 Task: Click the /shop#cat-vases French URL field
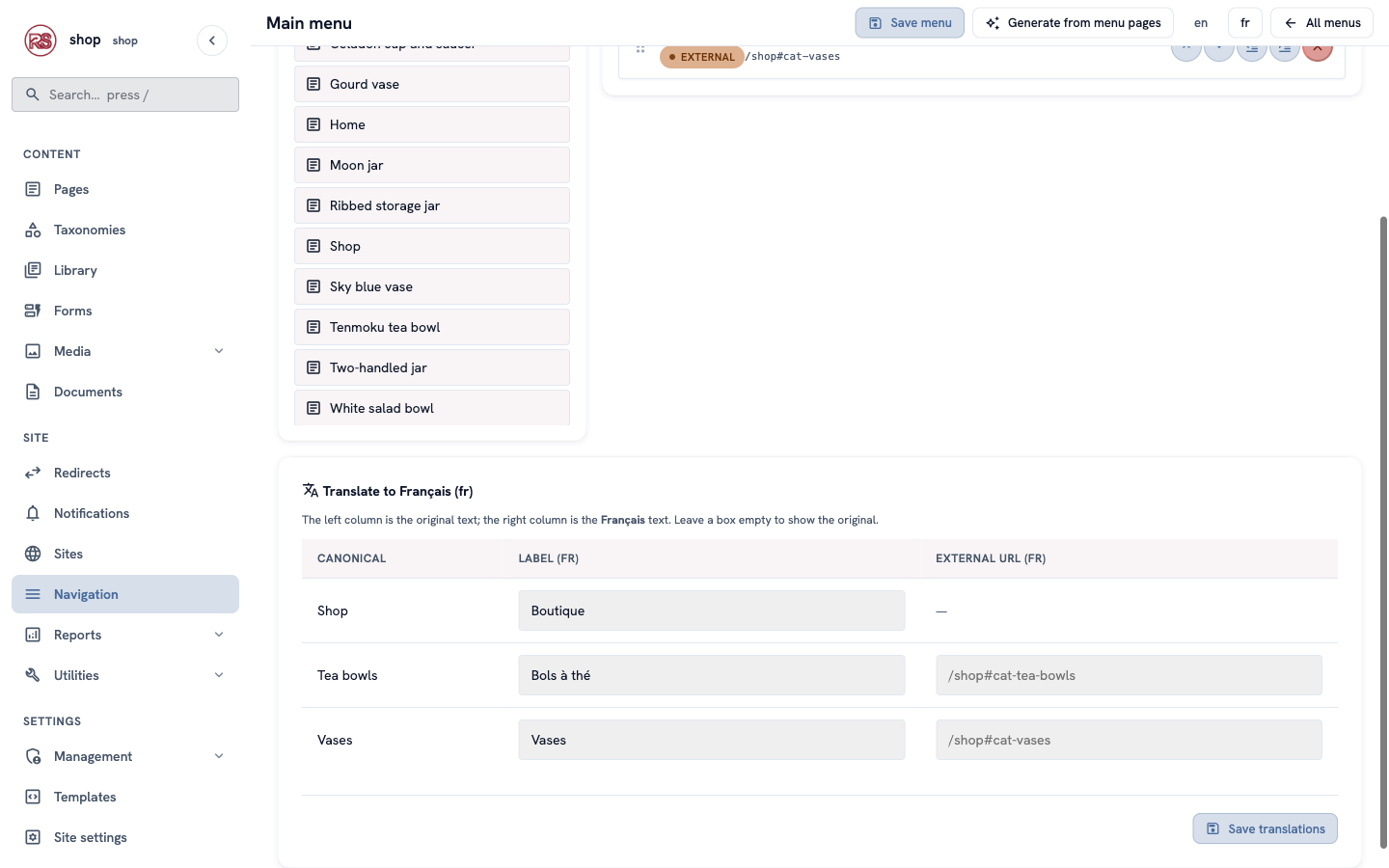click(x=1129, y=740)
